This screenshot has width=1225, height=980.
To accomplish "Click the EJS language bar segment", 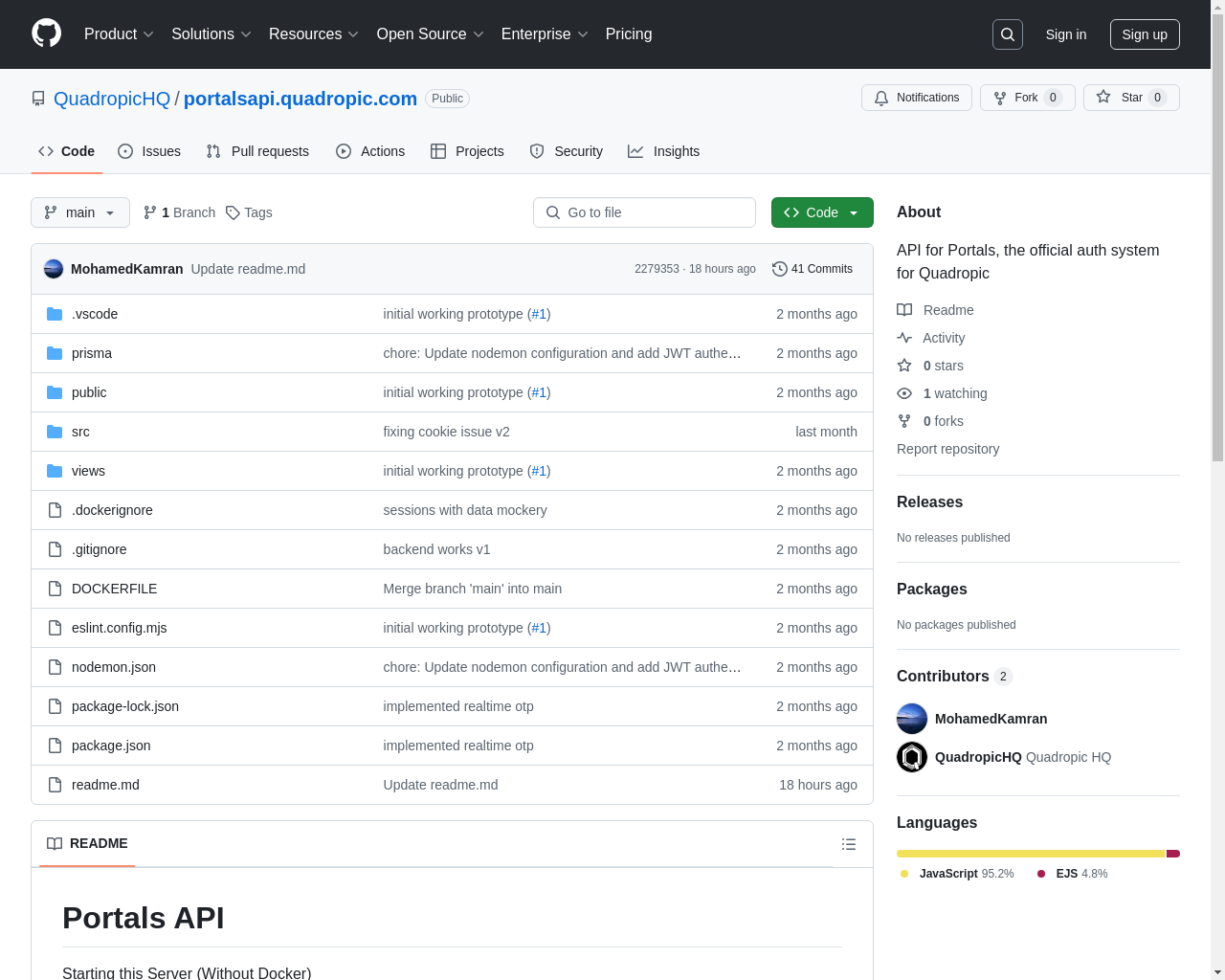I will (x=1173, y=854).
